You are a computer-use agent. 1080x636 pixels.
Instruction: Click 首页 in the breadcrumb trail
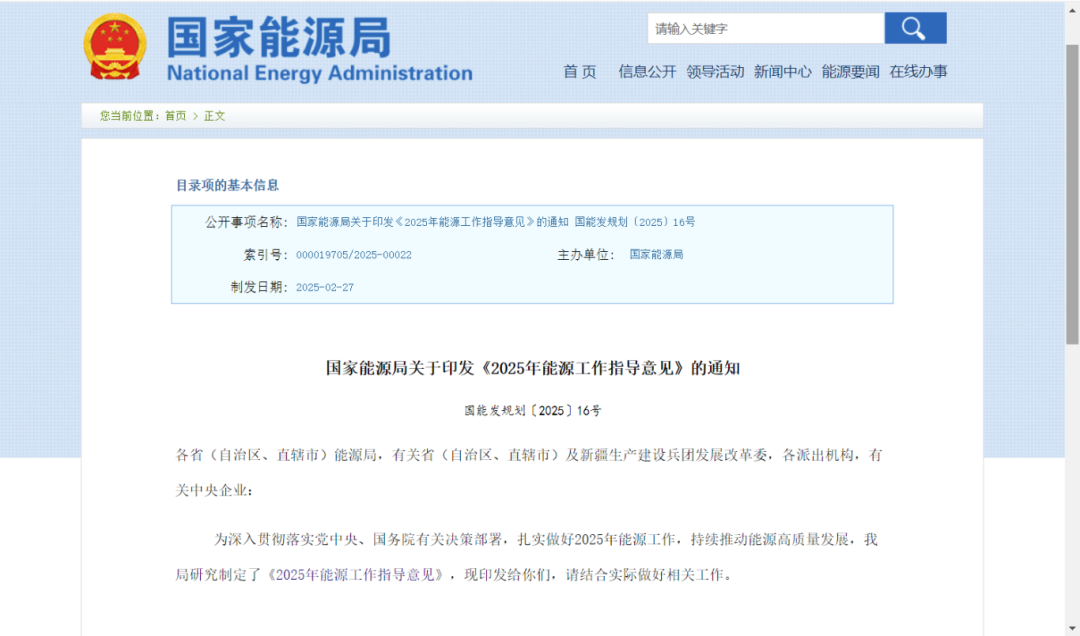click(x=176, y=116)
